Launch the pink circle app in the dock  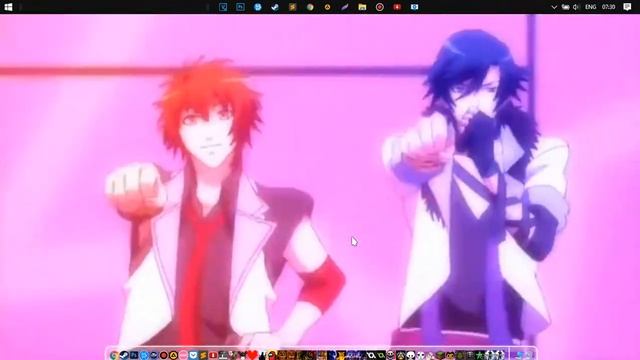click(183, 355)
